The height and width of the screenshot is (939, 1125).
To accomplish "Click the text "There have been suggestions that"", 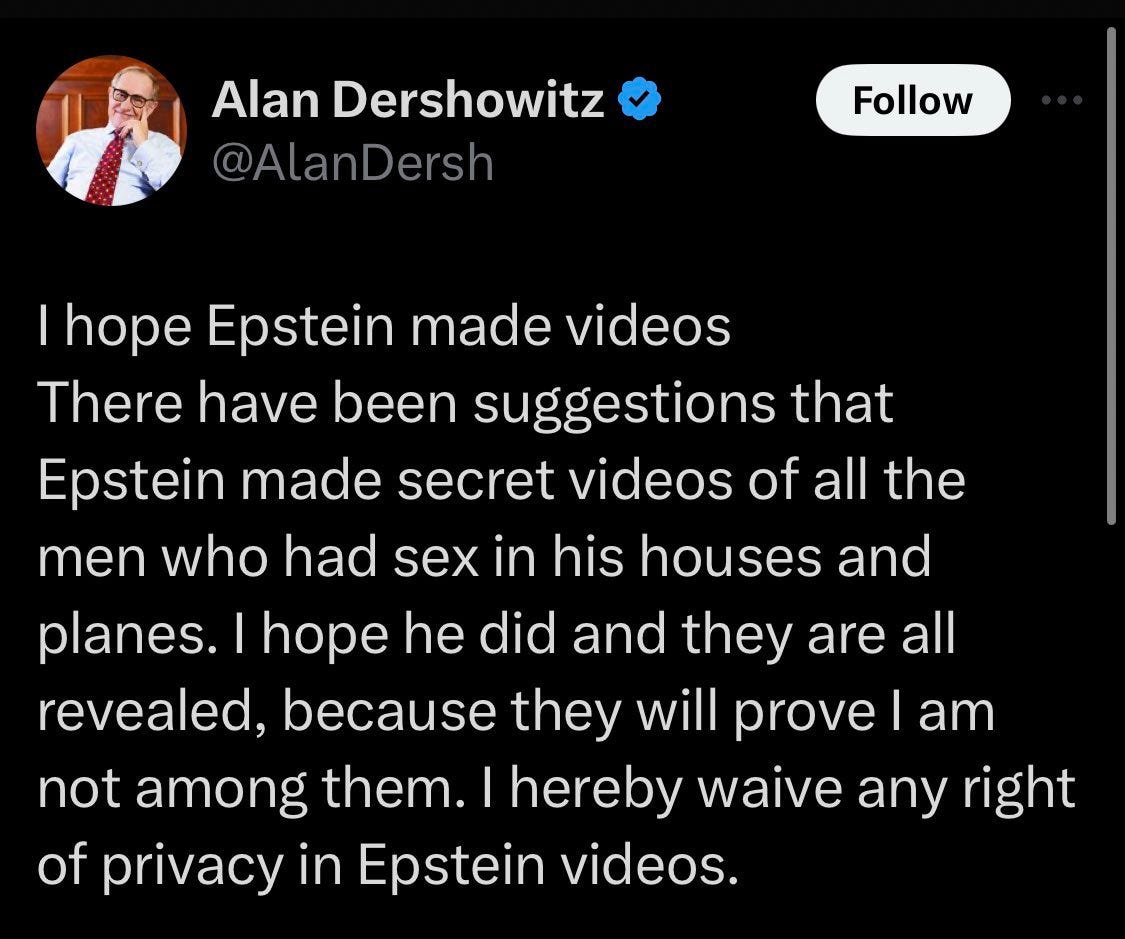I will click(x=466, y=403).
